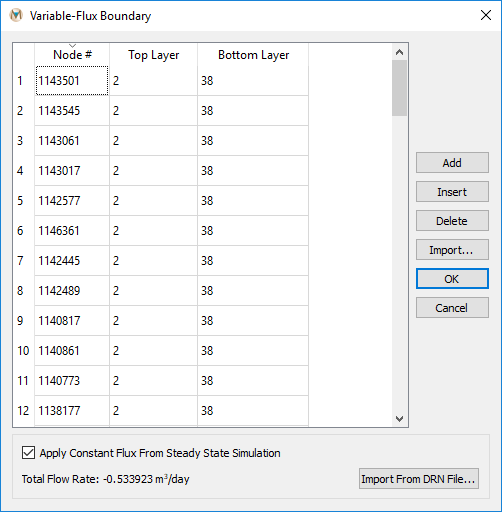Sort by the Node # column header
The height and width of the screenshot is (512, 502).
click(x=72, y=55)
